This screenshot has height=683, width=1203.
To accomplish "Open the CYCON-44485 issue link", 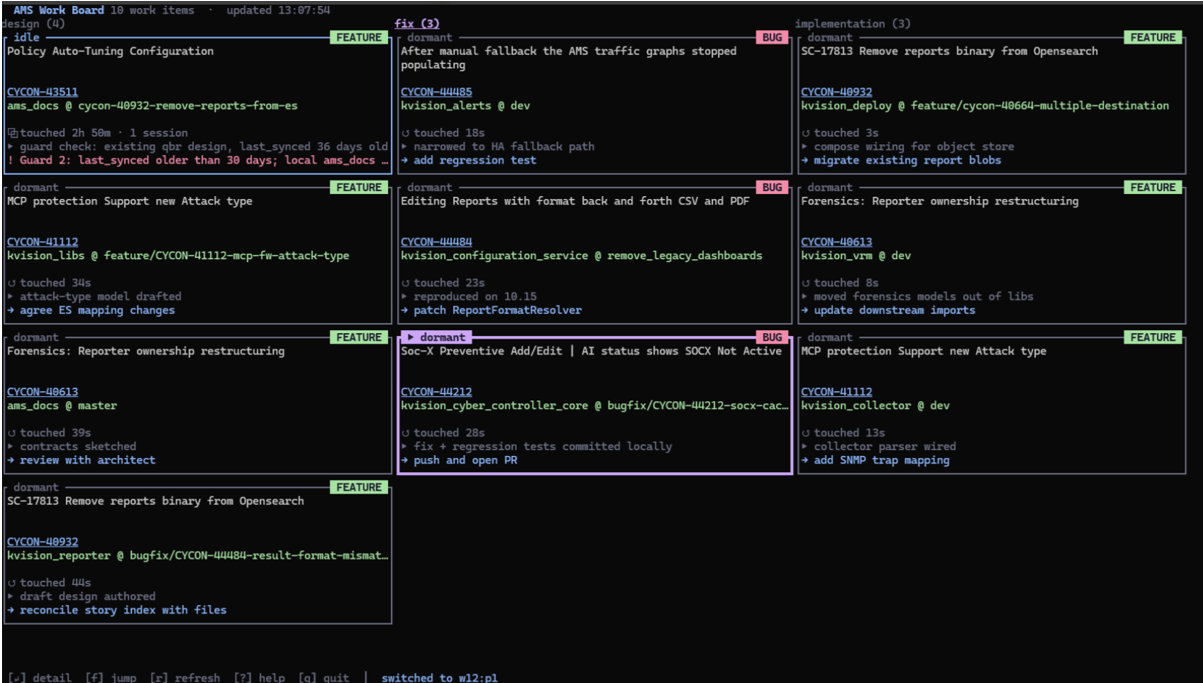I will [437, 92].
